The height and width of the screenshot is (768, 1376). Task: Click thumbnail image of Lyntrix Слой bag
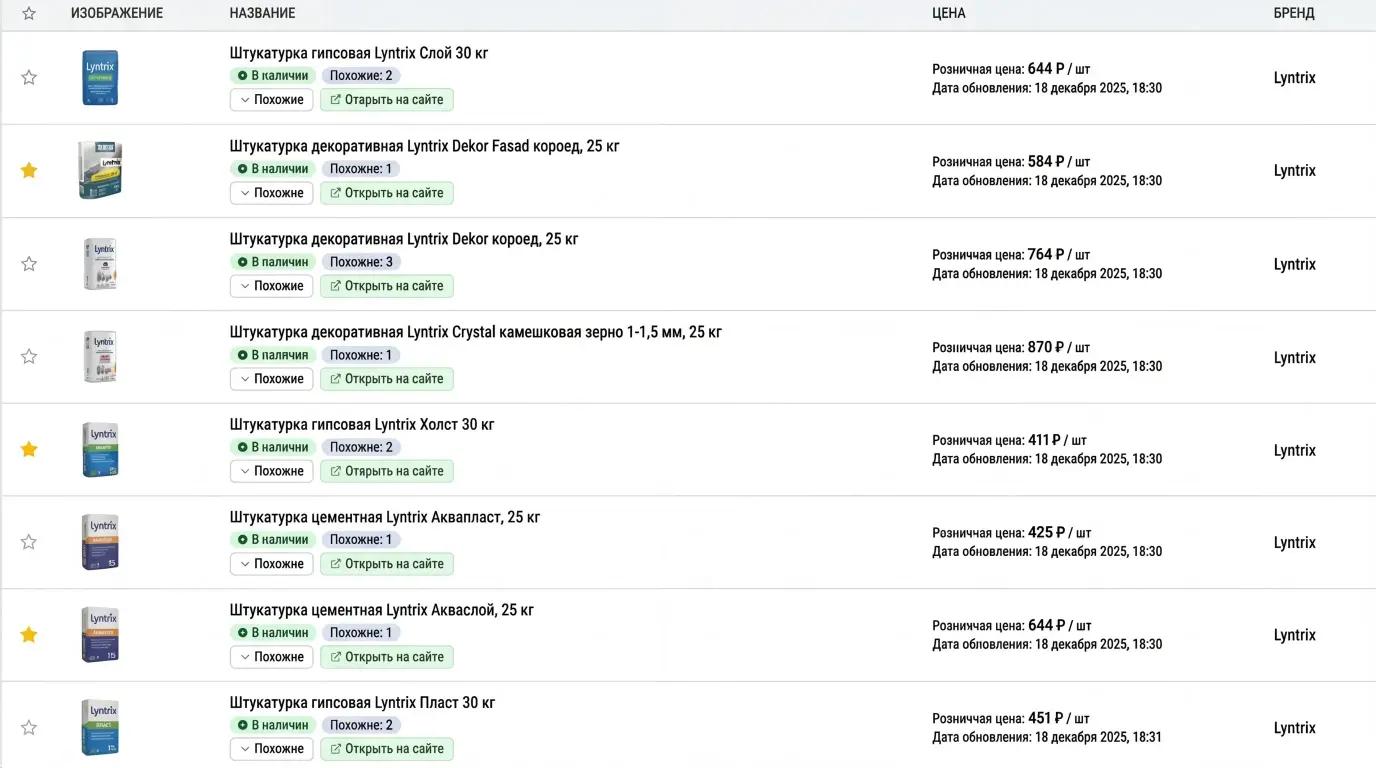tap(100, 78)
